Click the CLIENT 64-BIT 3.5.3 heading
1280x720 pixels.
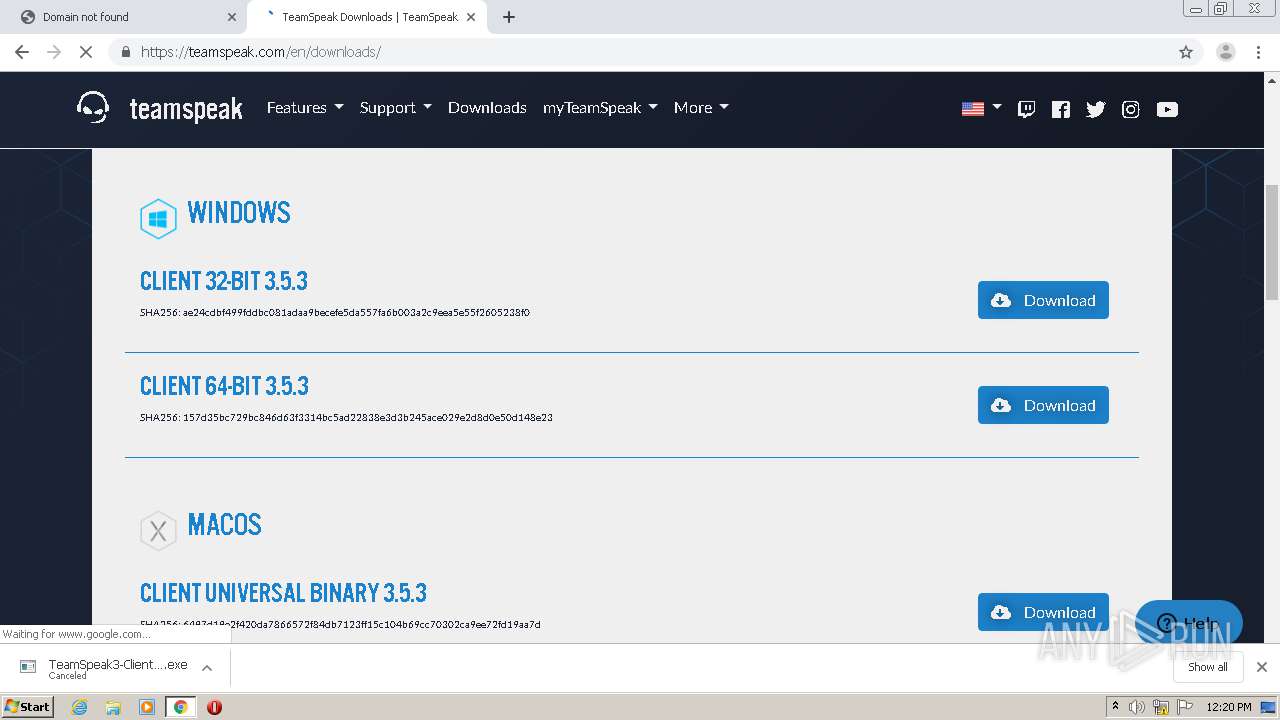(224, 386)
